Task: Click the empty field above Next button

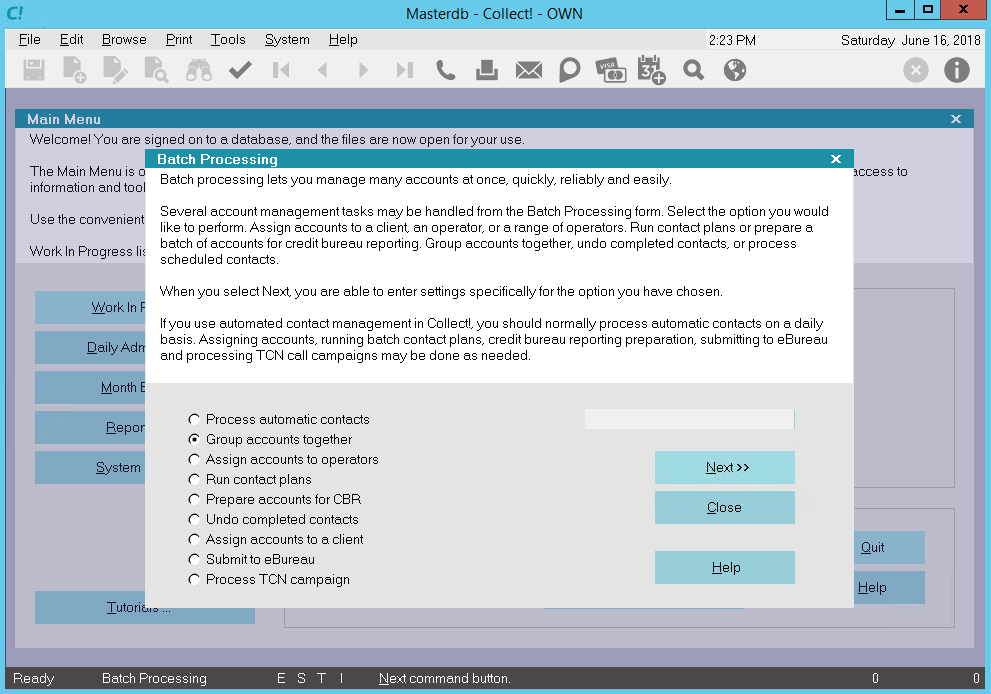Action: click(690, 419)
